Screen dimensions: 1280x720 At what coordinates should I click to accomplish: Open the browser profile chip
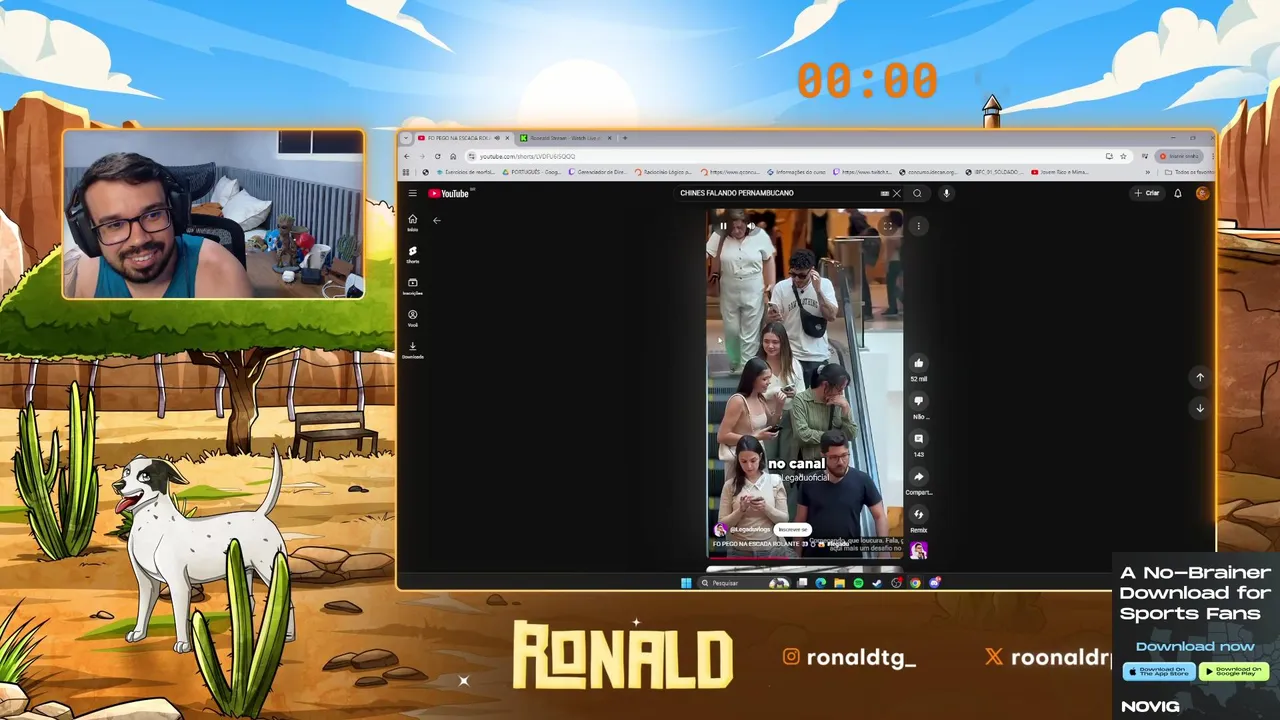click(x=1178, y=156)
